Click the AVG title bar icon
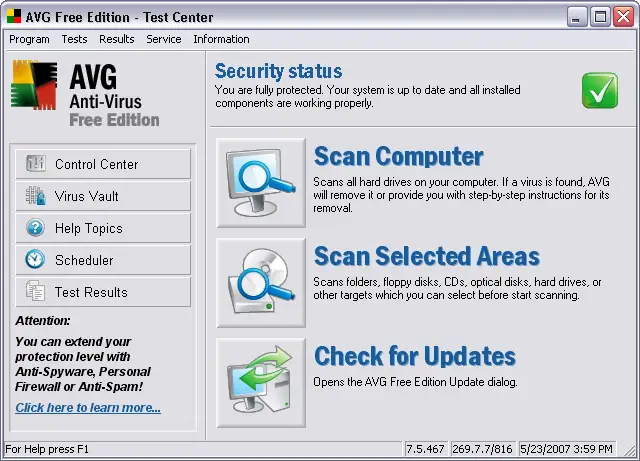 pos(13,17)
